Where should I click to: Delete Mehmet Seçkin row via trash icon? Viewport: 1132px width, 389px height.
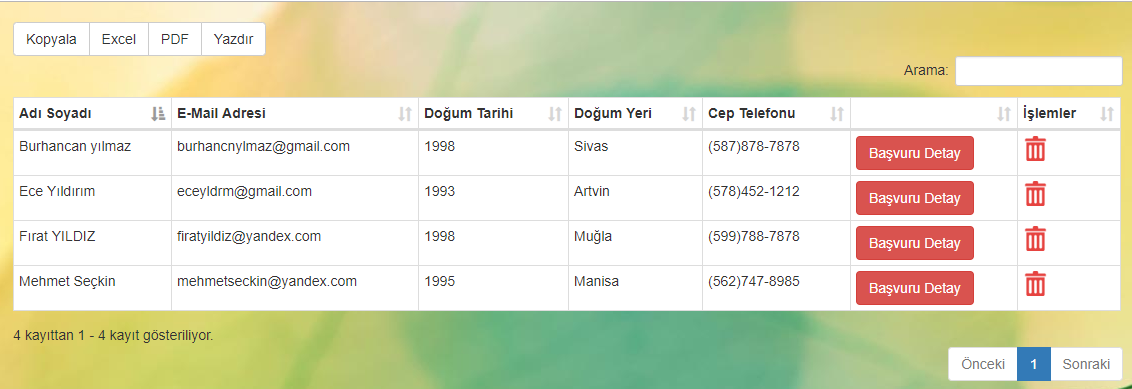[x=1035, y=284]
